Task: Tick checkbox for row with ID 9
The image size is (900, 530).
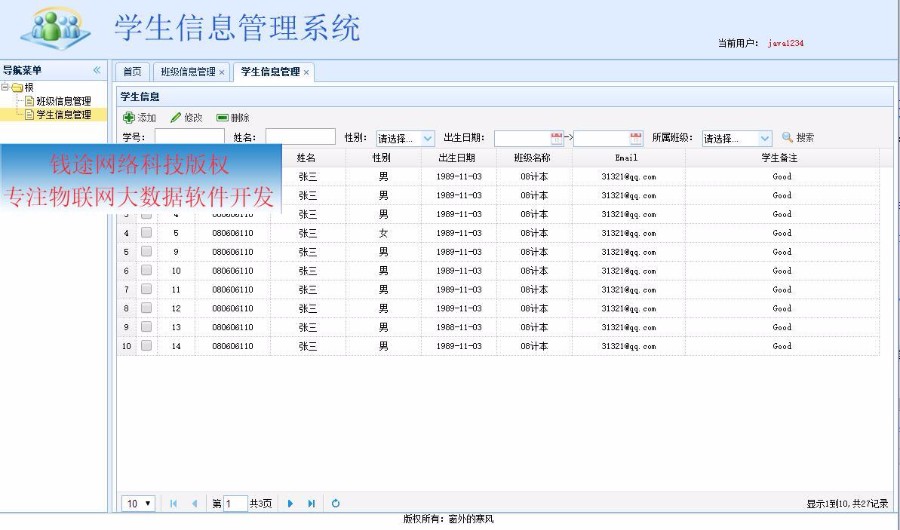Action: click(x=146, y=252)
